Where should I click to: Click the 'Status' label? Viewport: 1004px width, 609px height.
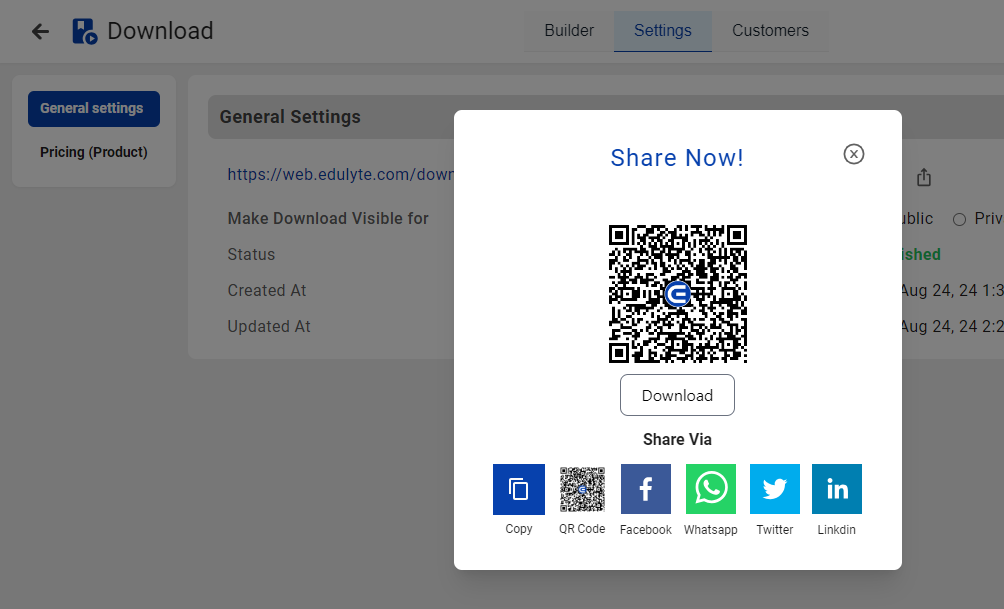point(251,254)
